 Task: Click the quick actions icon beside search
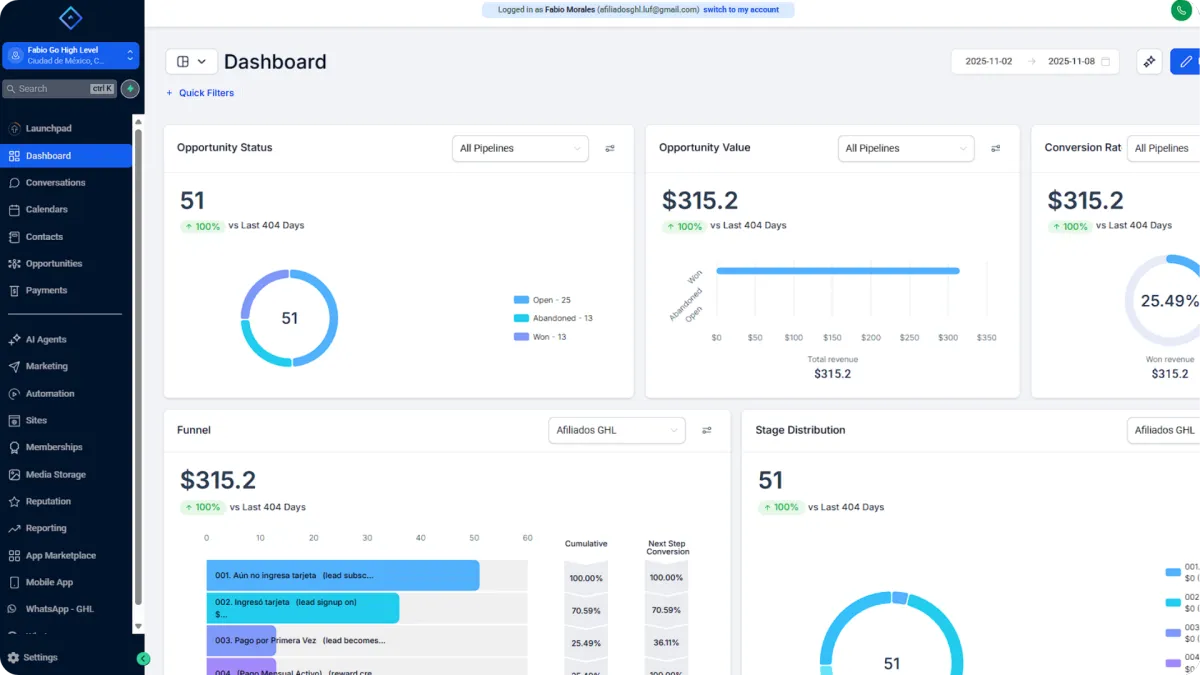pos(130,89)
